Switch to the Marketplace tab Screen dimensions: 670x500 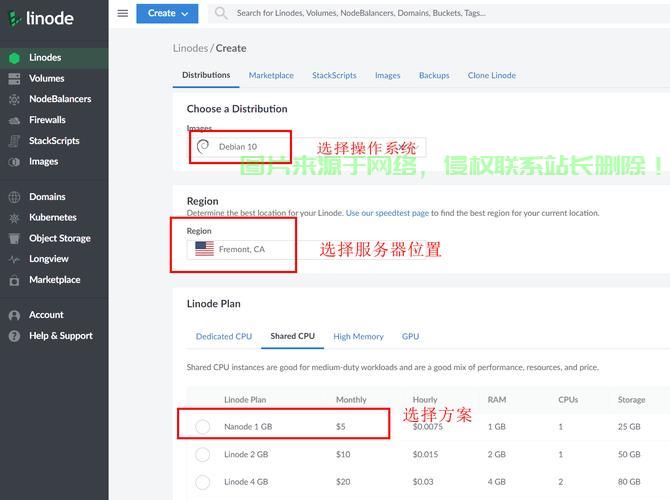[271, 76]
